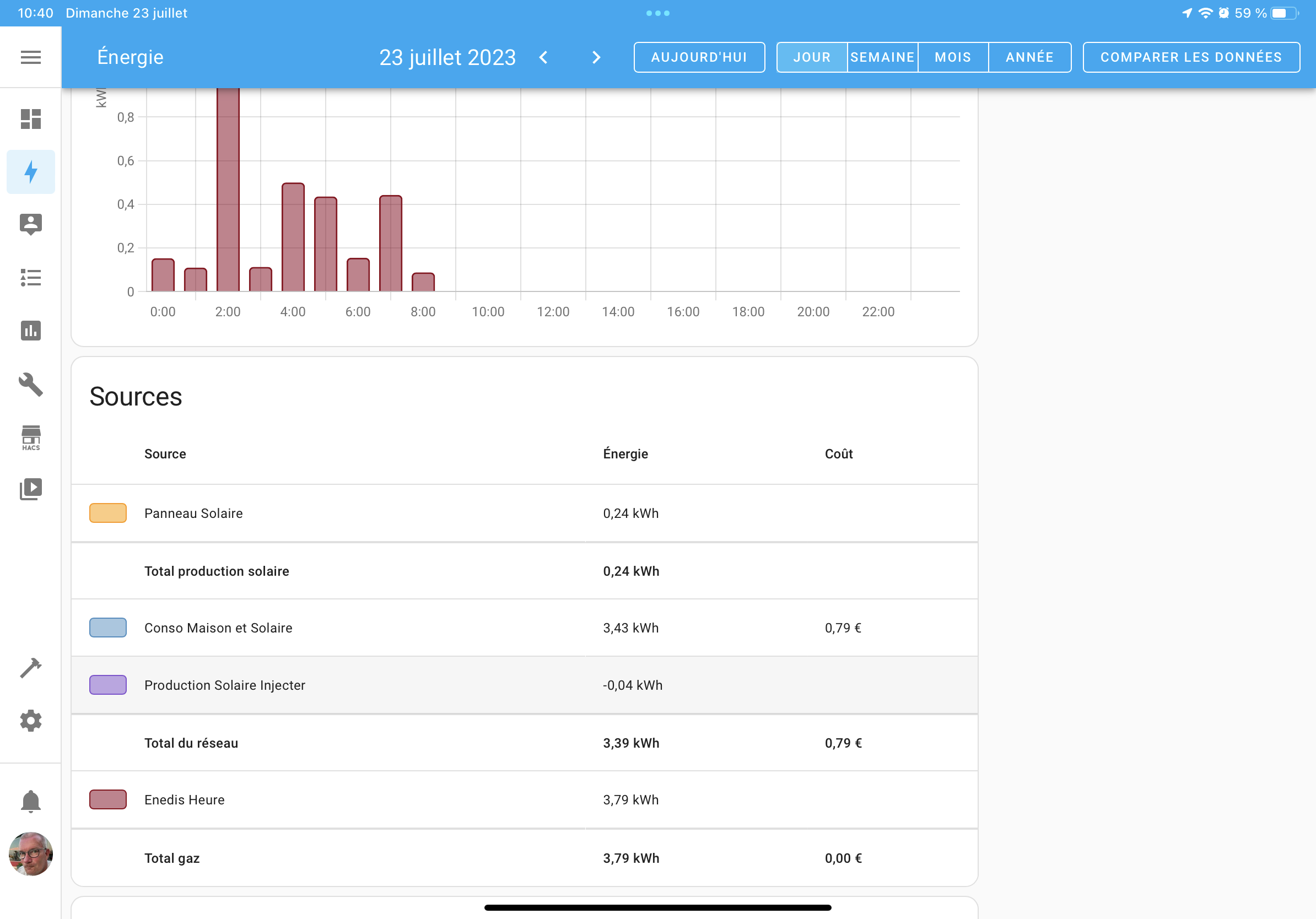Tap the Production Solaire Injecter purple swatch
This screenshot has height=919, width=1316.
tap(108, 685)
